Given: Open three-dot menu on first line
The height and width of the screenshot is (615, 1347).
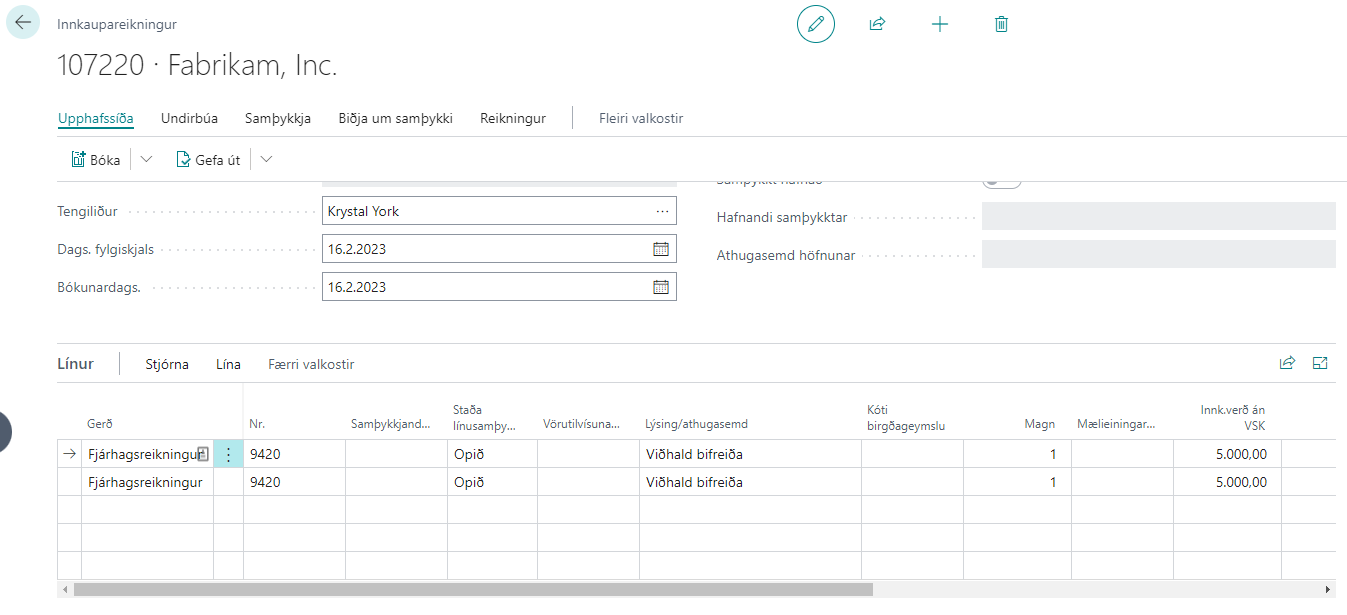Looking at the screenshot, I should click(228, 455).
